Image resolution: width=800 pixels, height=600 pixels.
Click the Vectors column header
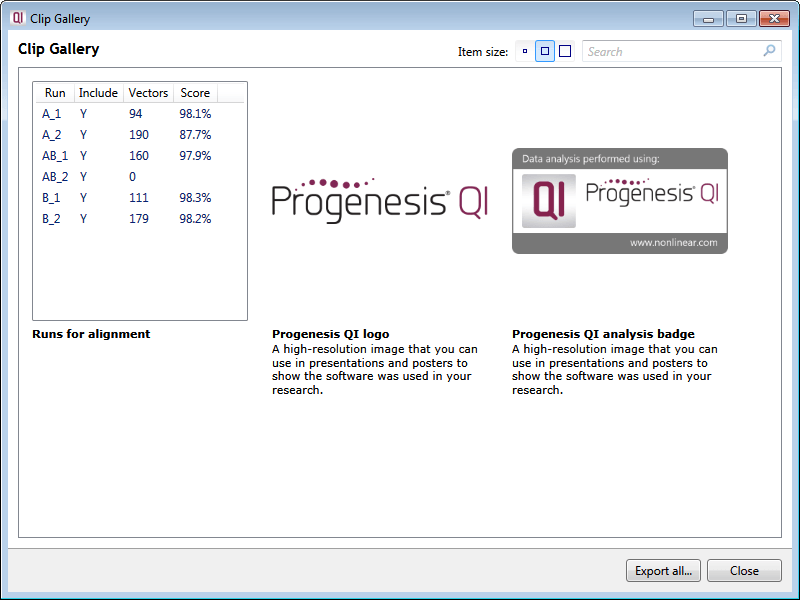tap(148, 93)
